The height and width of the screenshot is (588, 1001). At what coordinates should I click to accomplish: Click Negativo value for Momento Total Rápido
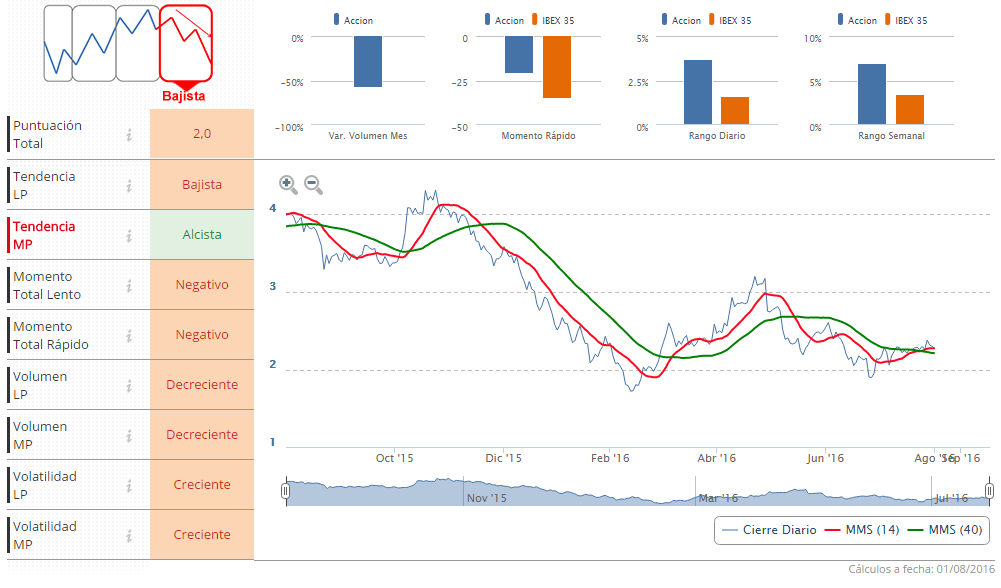202,335
